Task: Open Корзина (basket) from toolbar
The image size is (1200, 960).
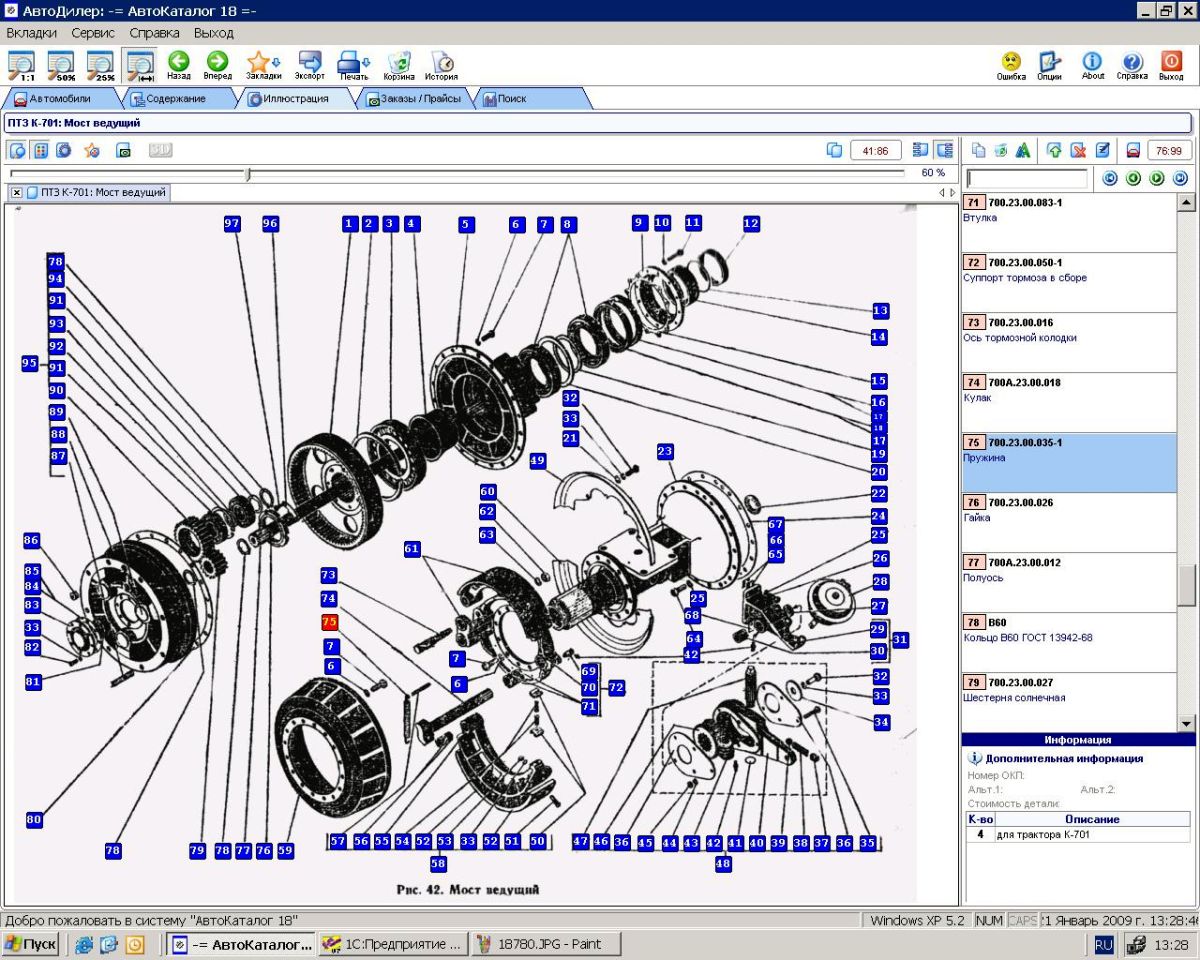Action: coord(399,65)
